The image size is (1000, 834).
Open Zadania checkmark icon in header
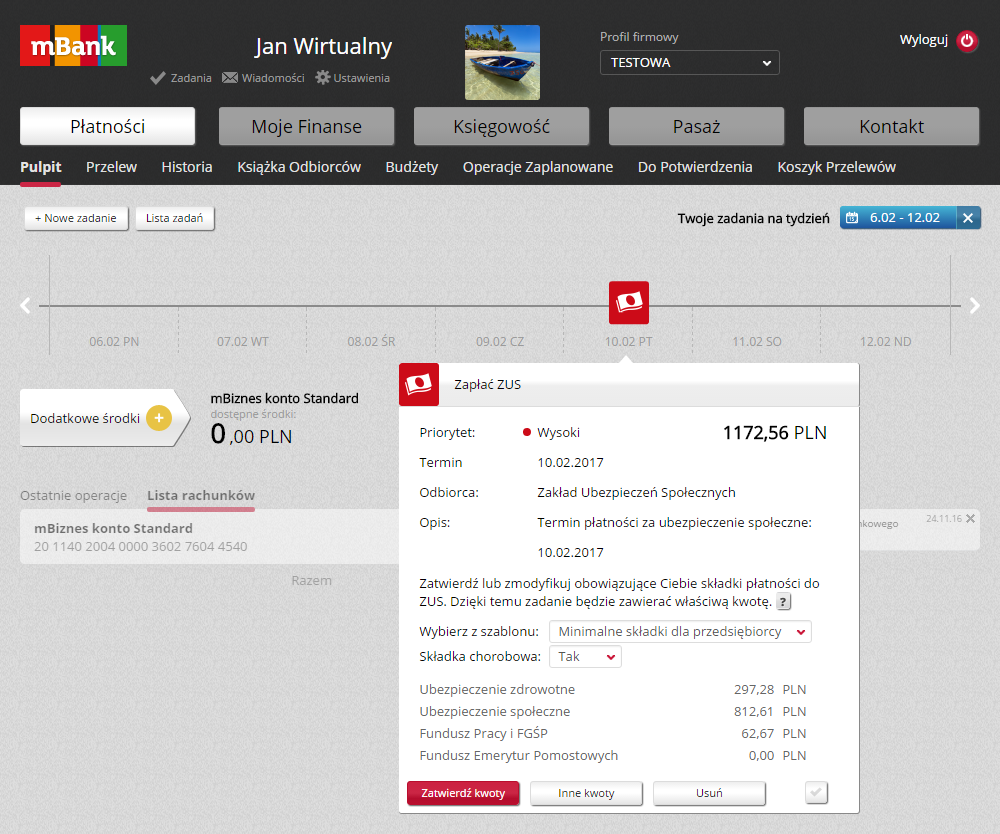[x=158, y=78]
